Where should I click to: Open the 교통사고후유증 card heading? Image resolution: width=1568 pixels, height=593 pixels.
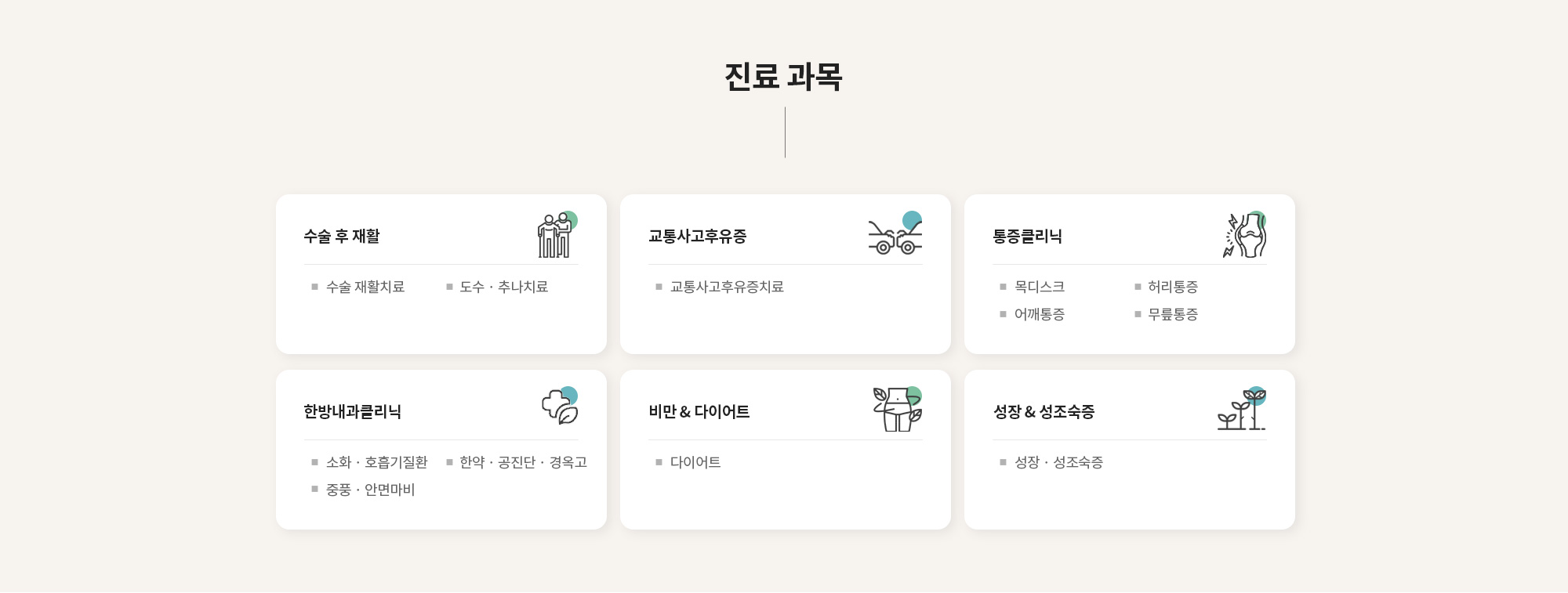pos(697,237)
